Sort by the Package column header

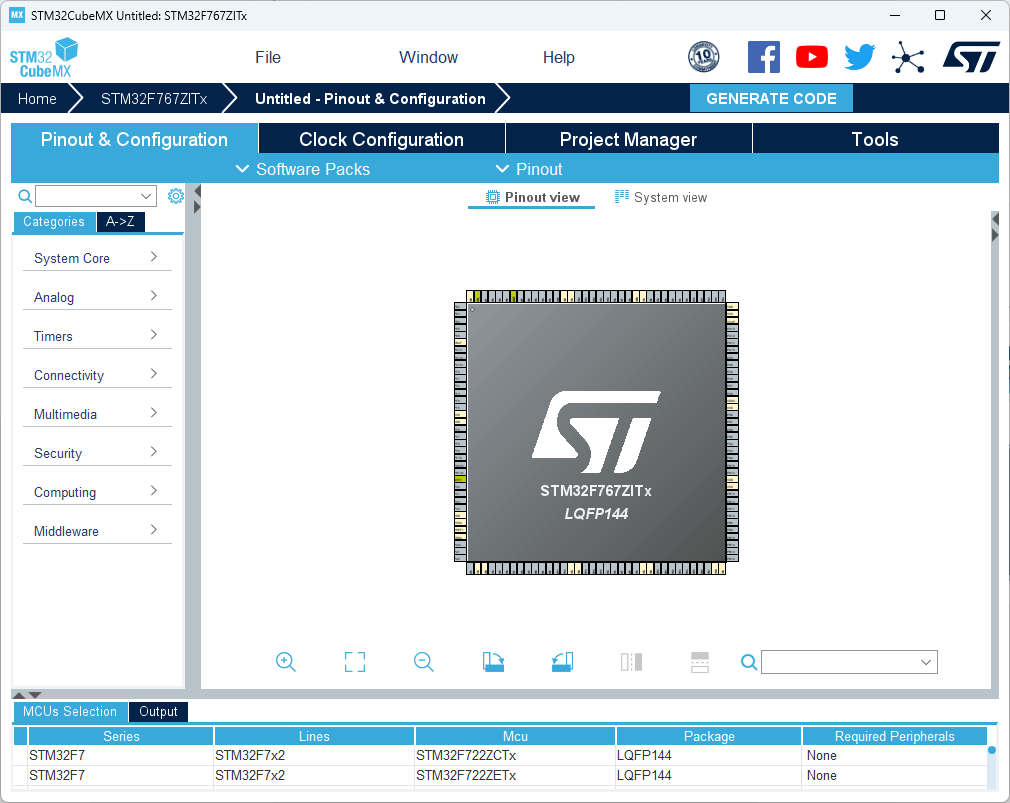[709, 736]
